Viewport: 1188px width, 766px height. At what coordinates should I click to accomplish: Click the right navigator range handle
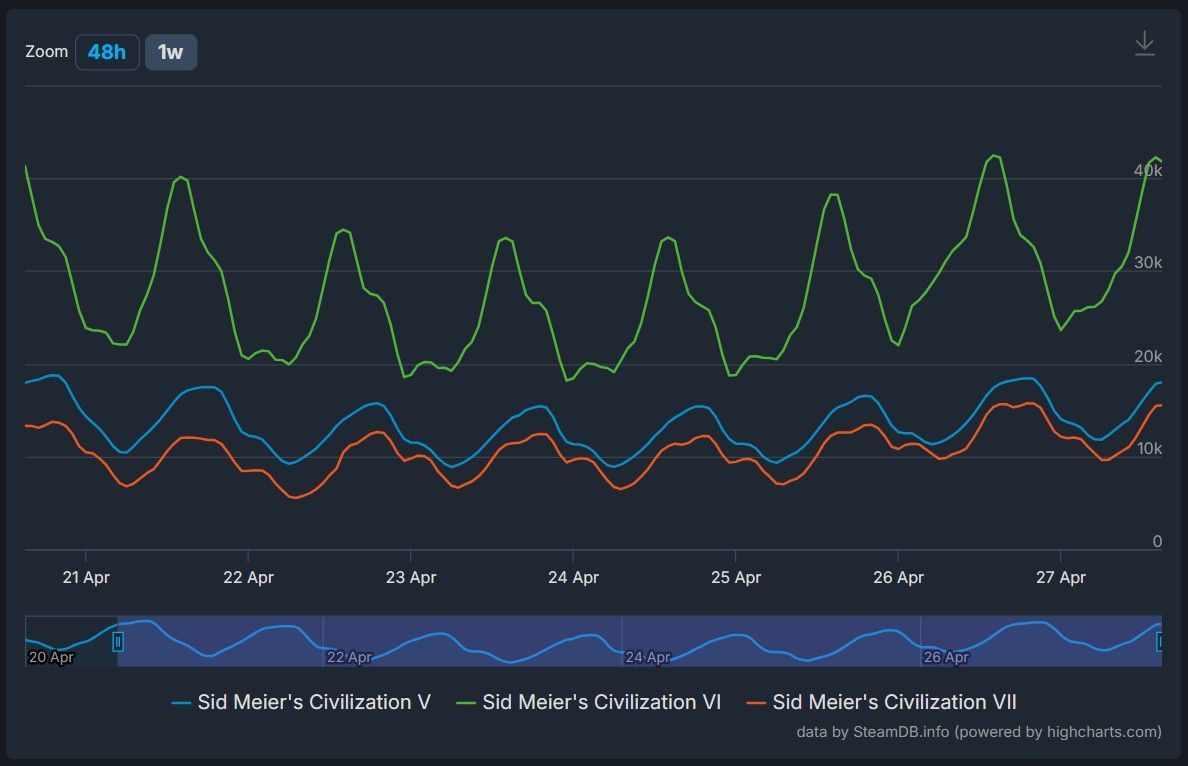click(x=1160, y=642)
